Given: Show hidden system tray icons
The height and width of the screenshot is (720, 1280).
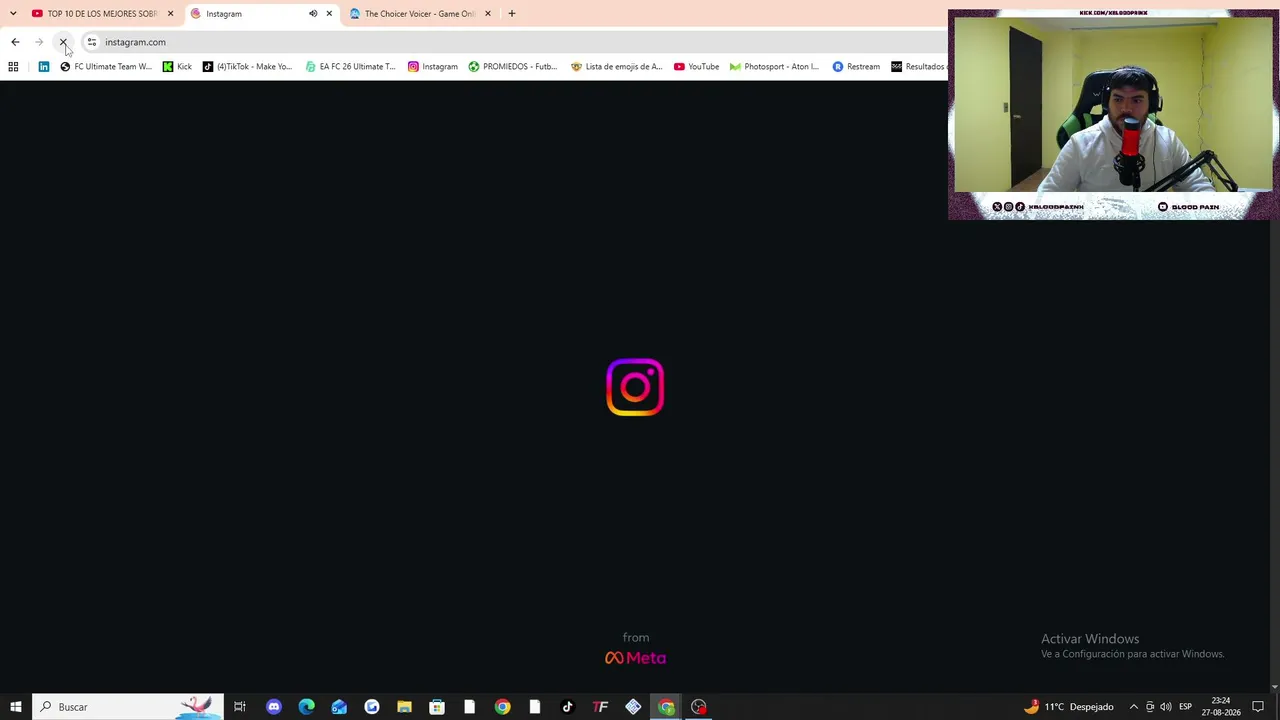Looking at the screenshot, I should pos(1133,707).
